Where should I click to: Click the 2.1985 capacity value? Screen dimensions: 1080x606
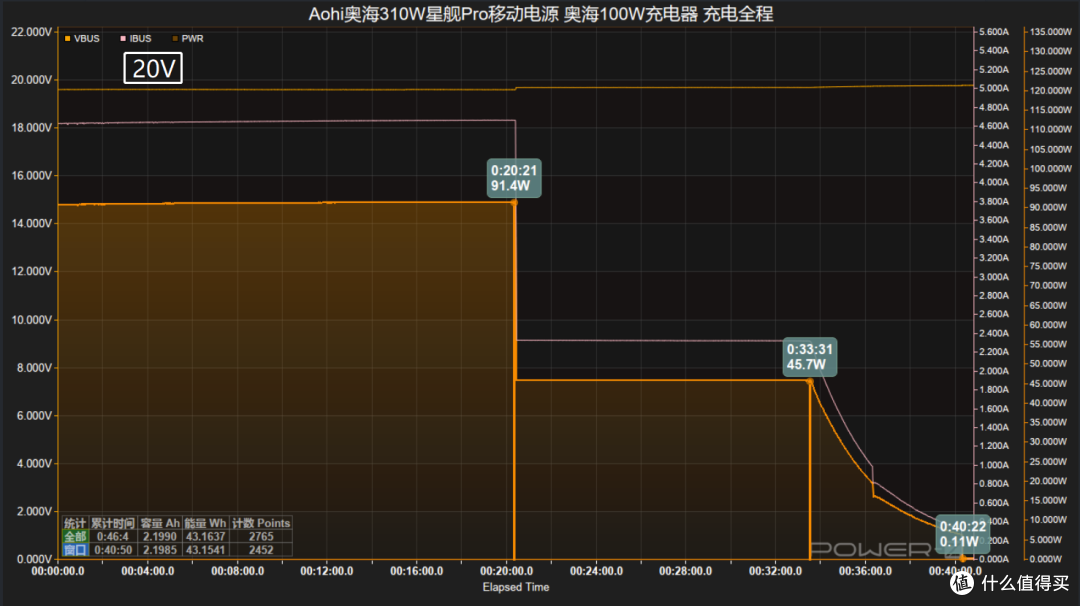point(160,550)
